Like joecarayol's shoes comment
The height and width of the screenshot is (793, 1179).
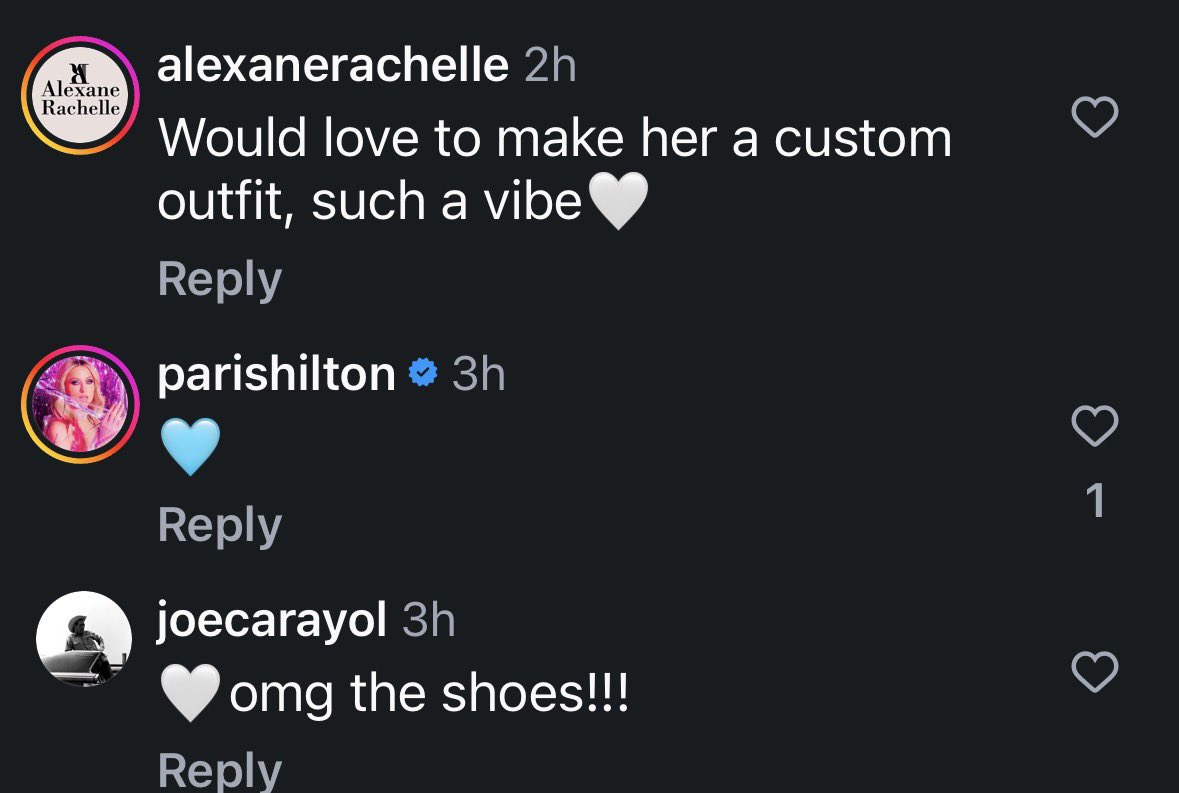[1094, 672]
